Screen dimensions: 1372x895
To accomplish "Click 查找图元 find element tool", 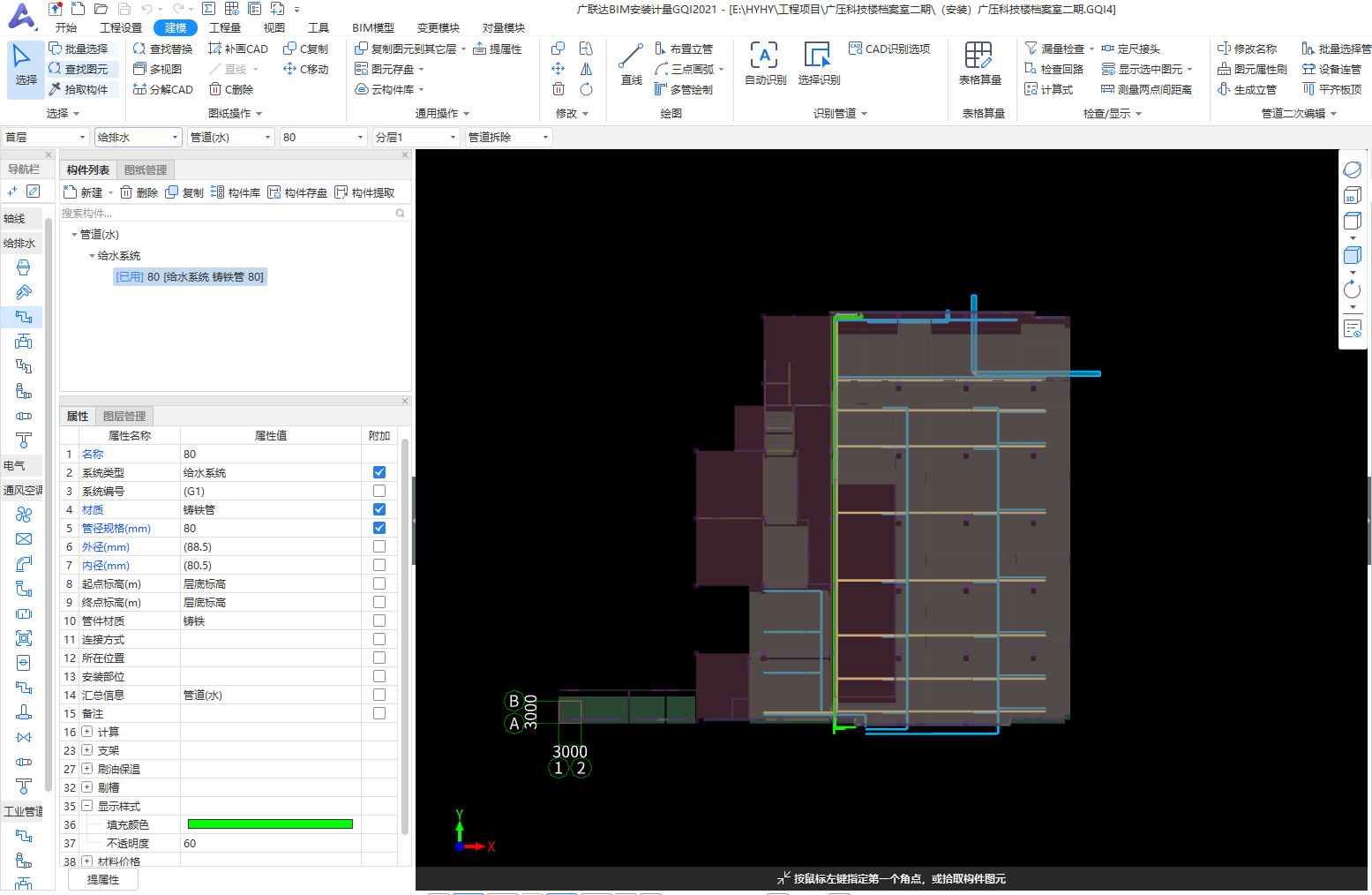I will [79, 69].
